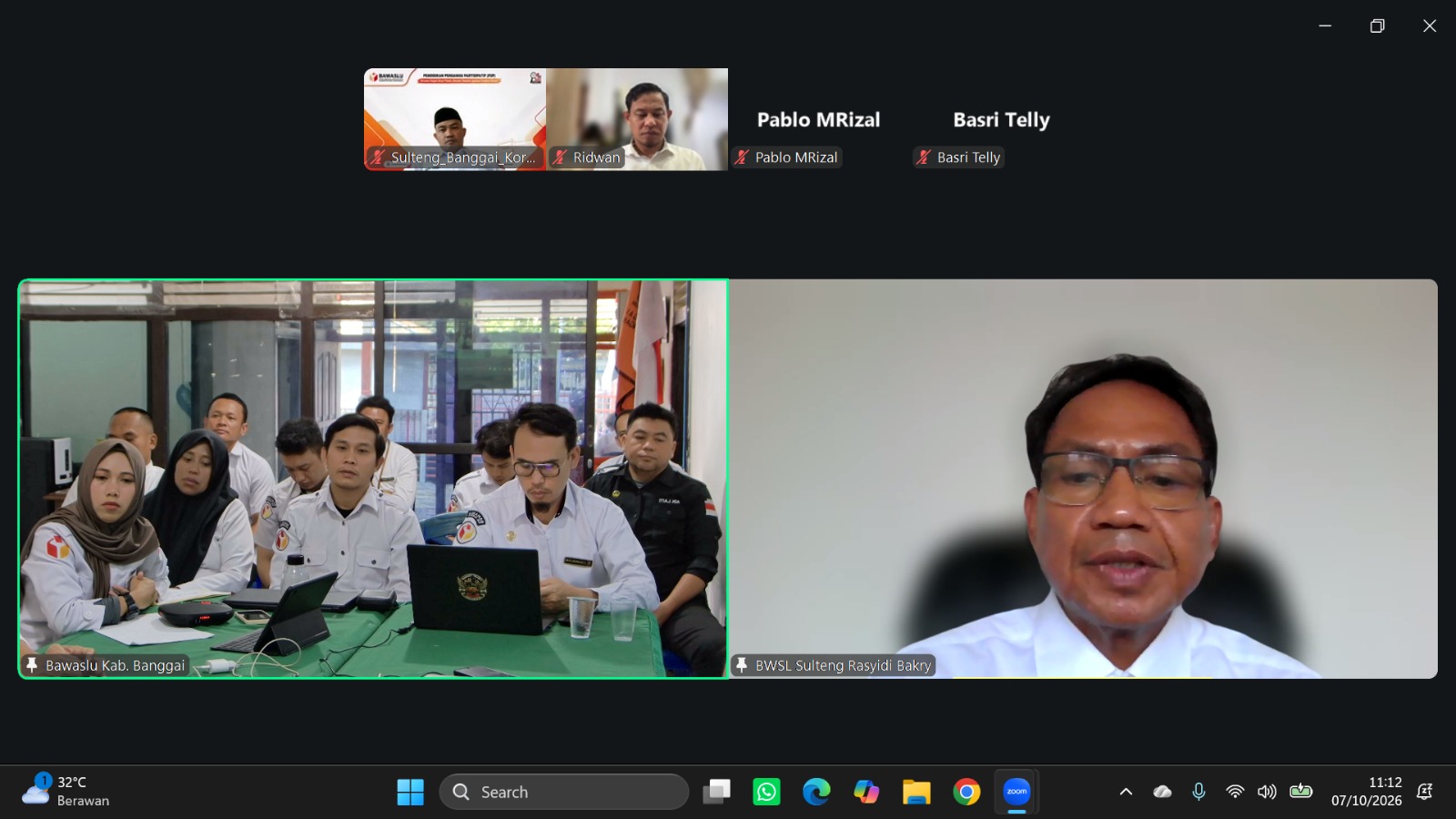Open the 32°C Berawan weather widget
1456x819 pixels.
pyautogui.click(x=66, y=791)
